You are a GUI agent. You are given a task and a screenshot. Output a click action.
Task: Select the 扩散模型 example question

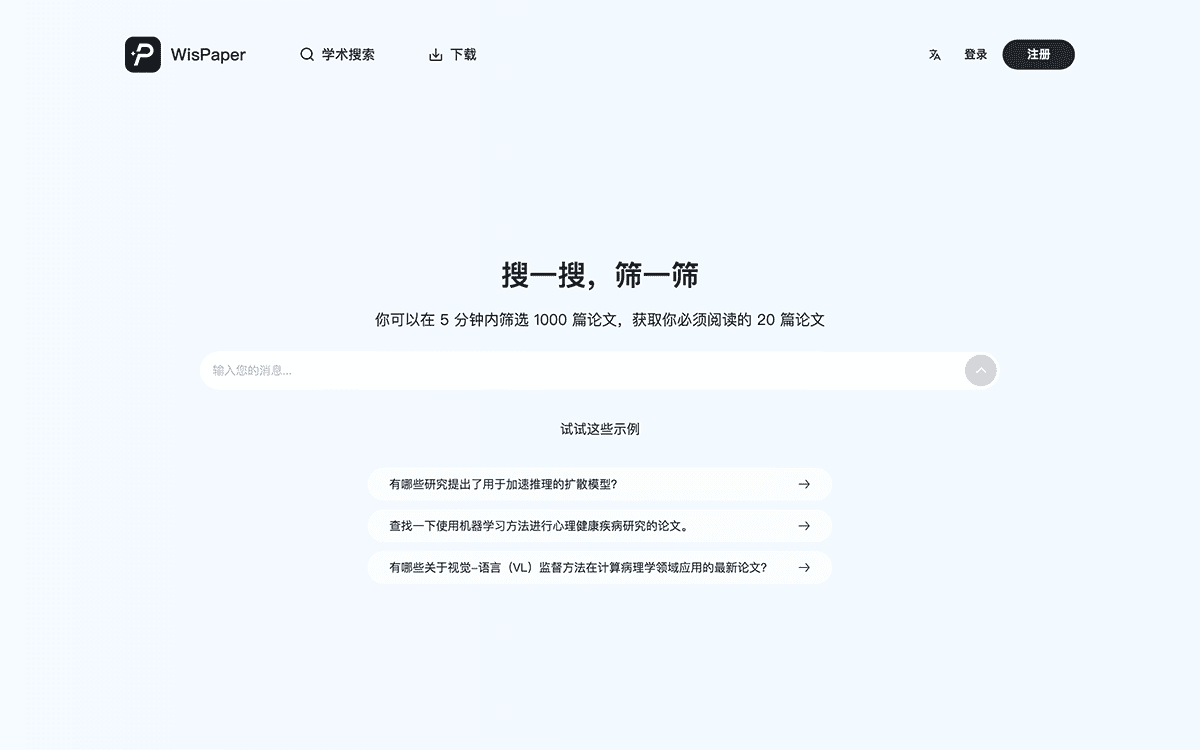coord(503,484)
